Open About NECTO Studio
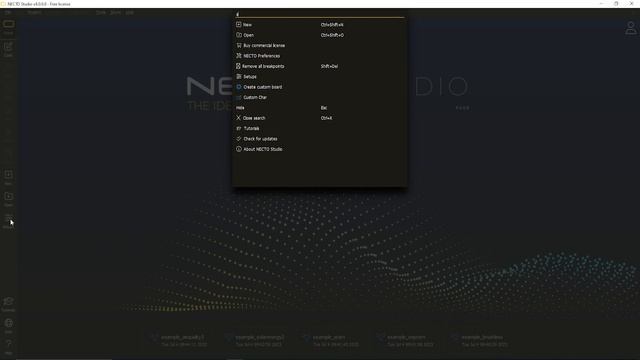Image resolution: width=640 pixels, height=360 pixels. coord(320,149)
